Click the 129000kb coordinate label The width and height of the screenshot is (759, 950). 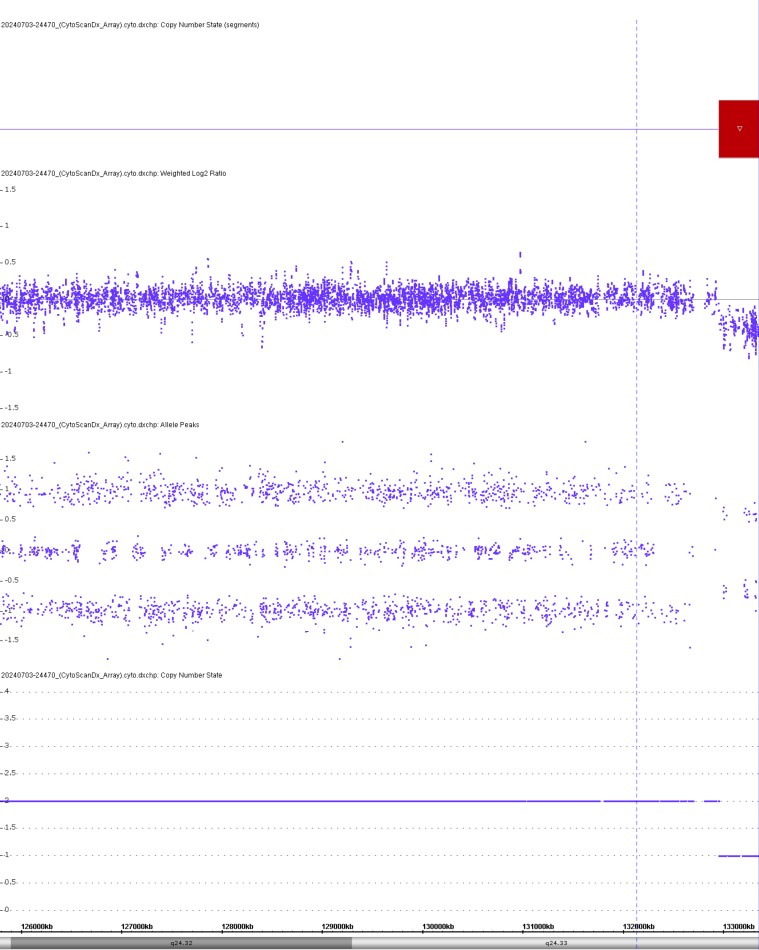pyautogui.click(x=337, y=926)
